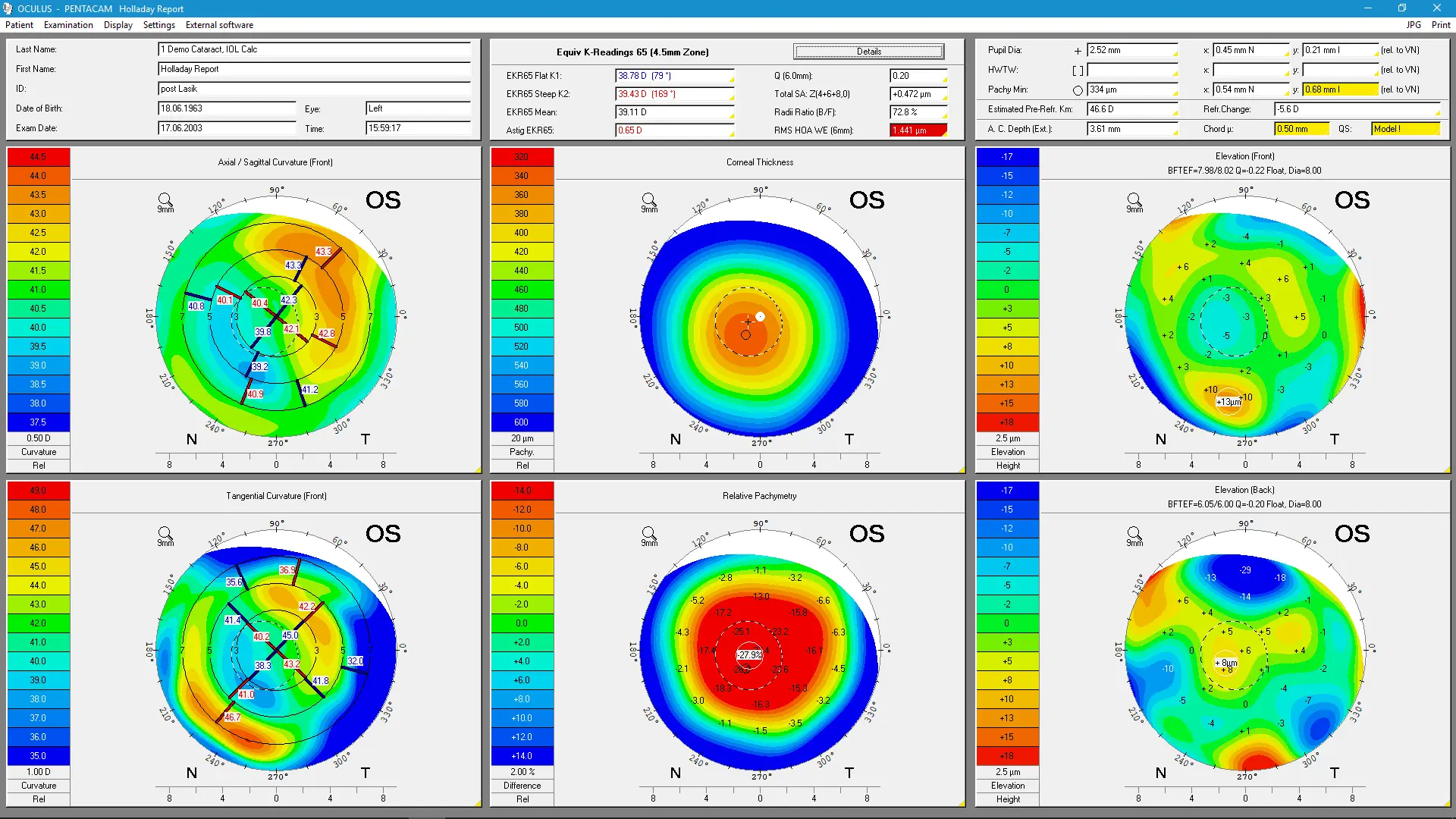Open the Settings menu
The image size is (1456, 819).
click(158, 25)
